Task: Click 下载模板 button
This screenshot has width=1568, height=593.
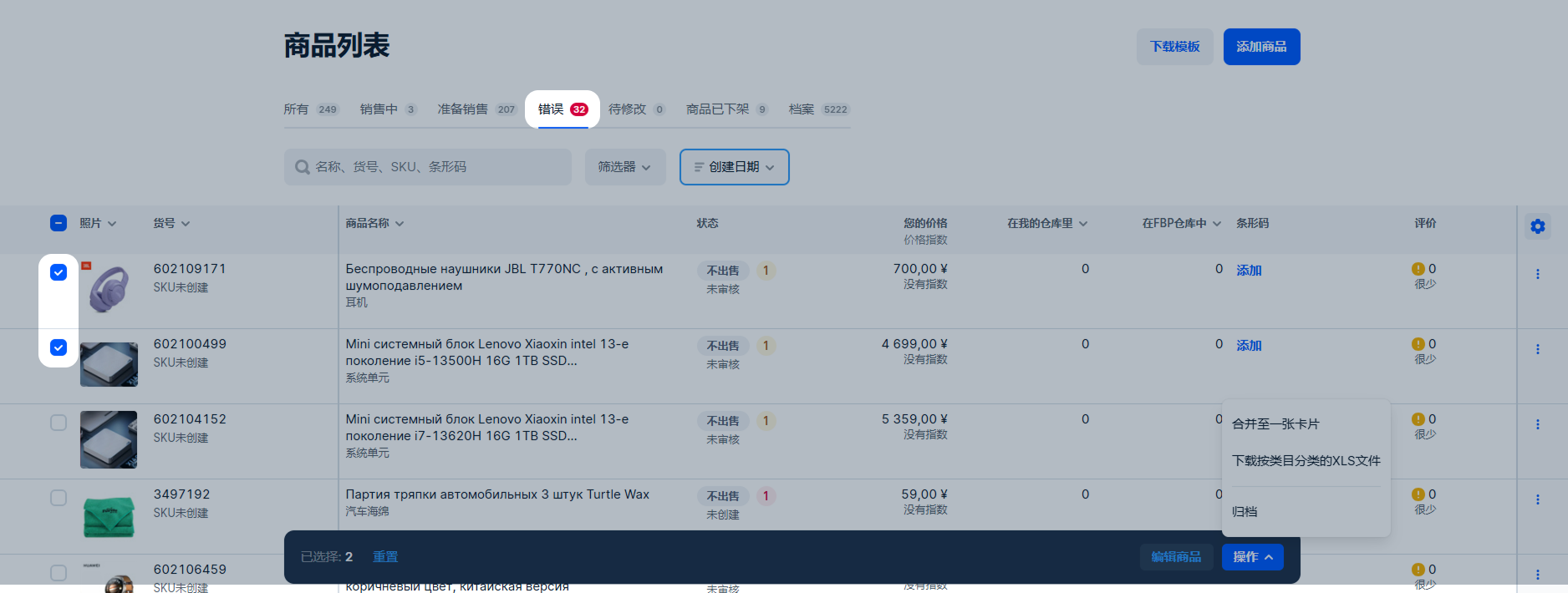Action: pos(1175,47)
